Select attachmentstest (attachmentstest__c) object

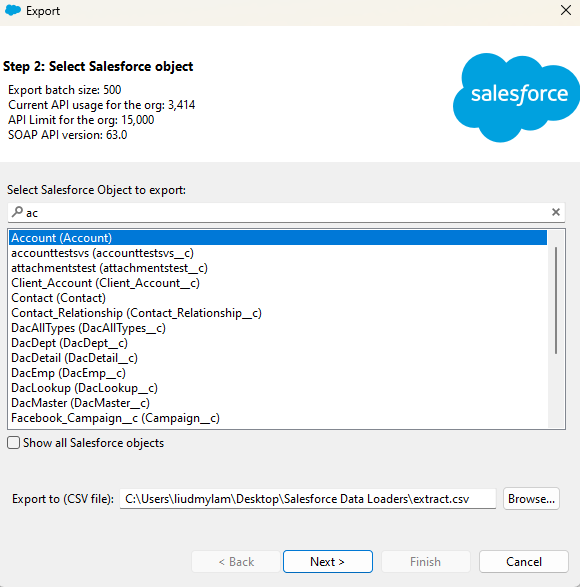[277, 268]
